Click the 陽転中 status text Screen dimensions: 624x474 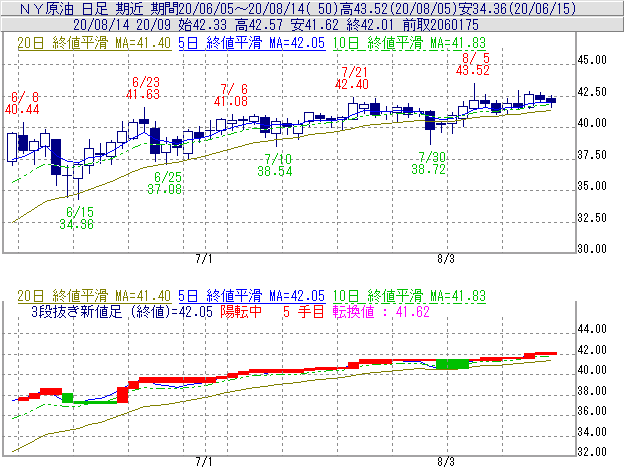(241, 312)
